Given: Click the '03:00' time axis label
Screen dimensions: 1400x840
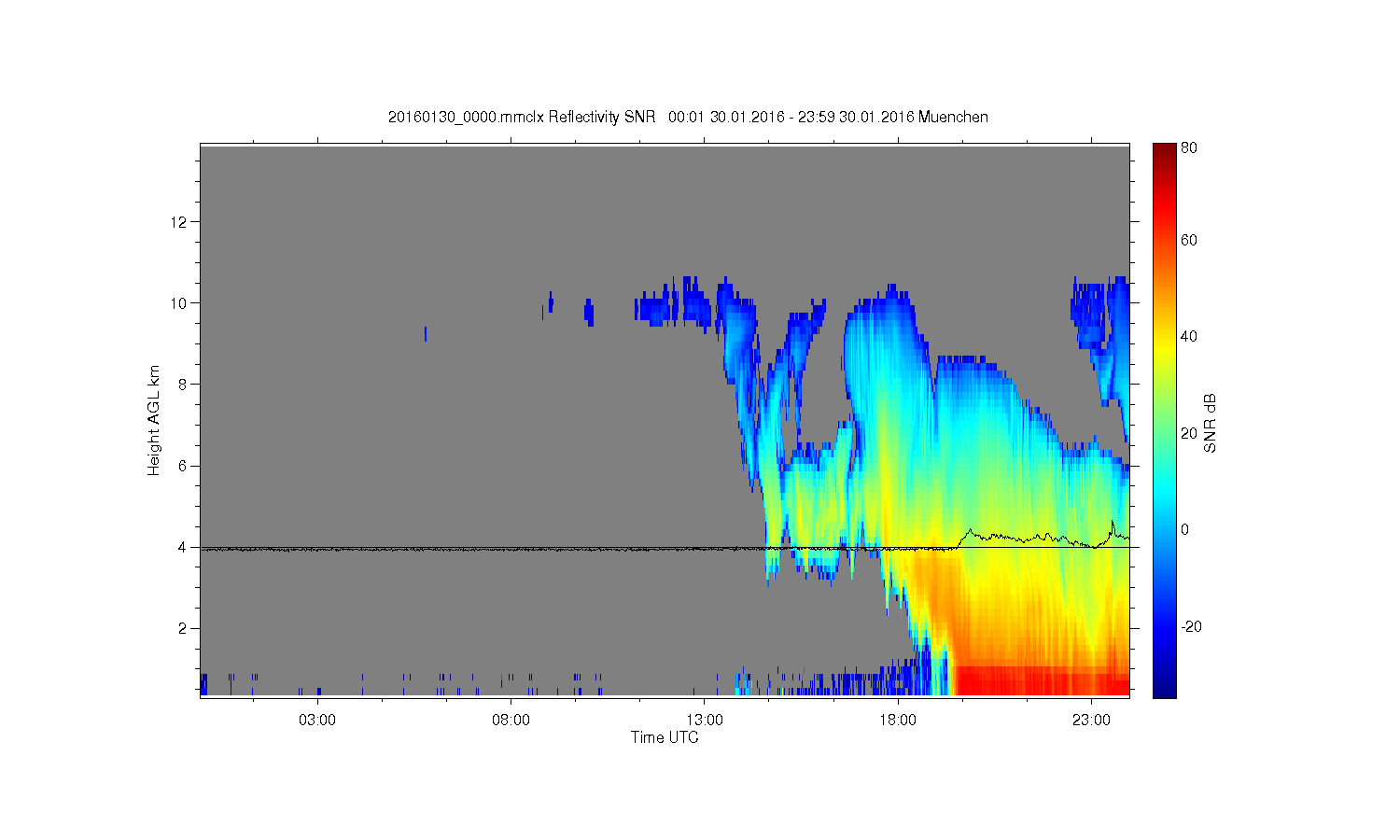Looking at the screenshot, I should (x=317, y=721).
